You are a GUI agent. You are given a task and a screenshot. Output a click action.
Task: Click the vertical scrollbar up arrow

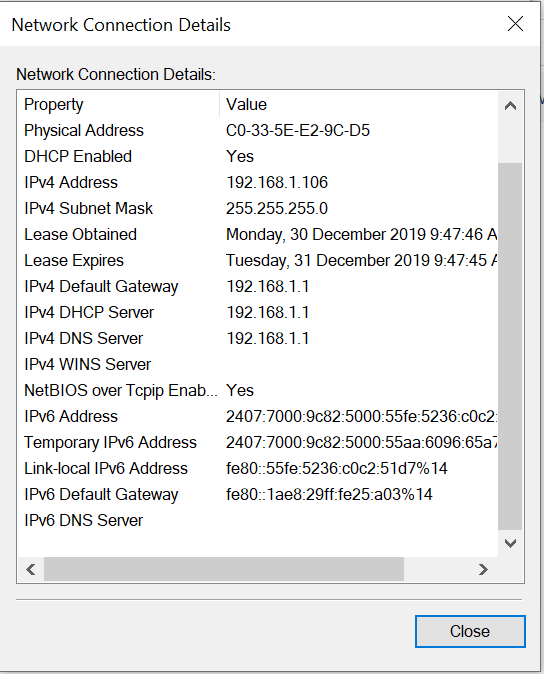pyautogui.click(x=510, y=106)
